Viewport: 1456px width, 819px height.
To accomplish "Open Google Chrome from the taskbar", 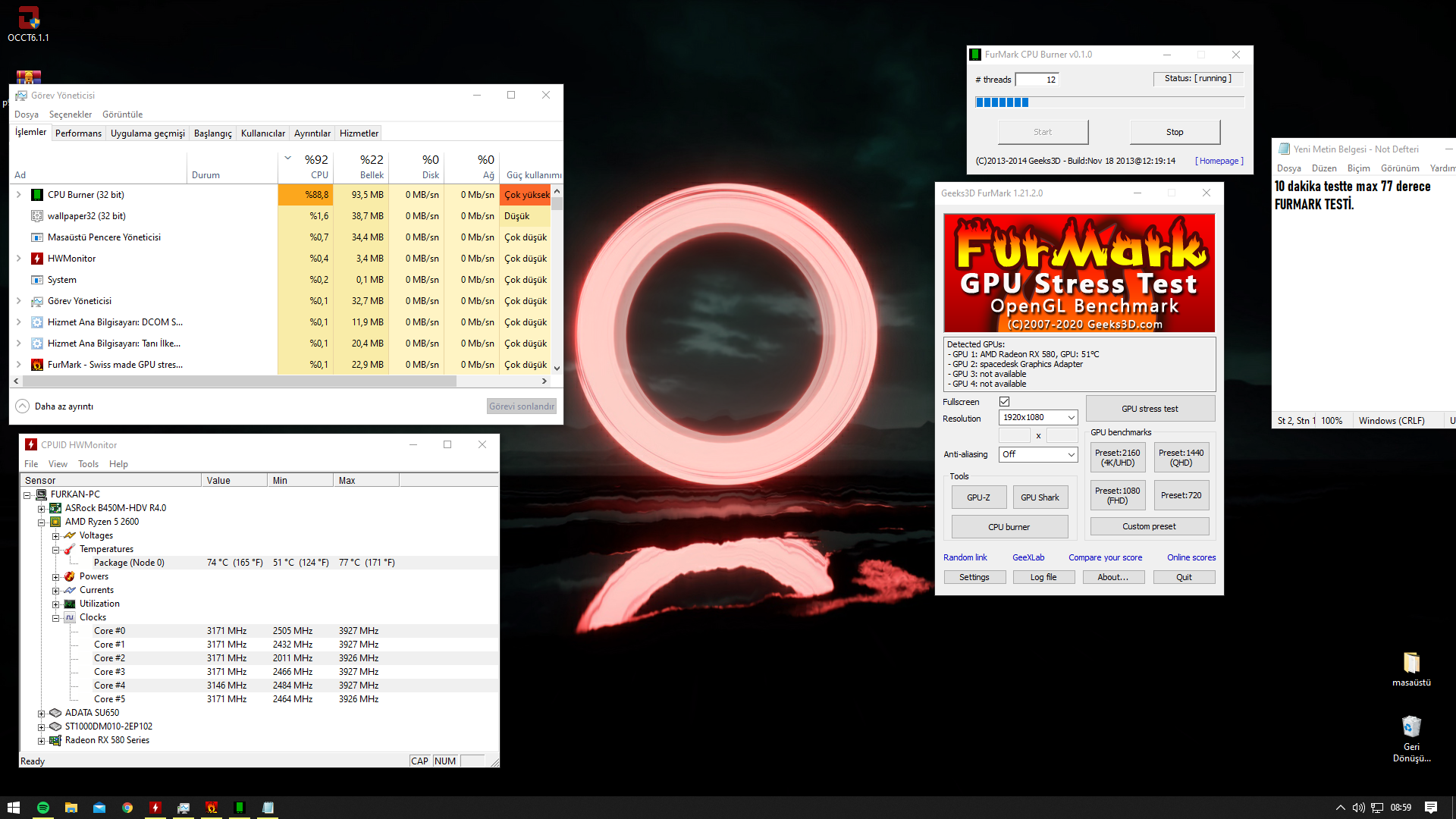I will 127,808.
